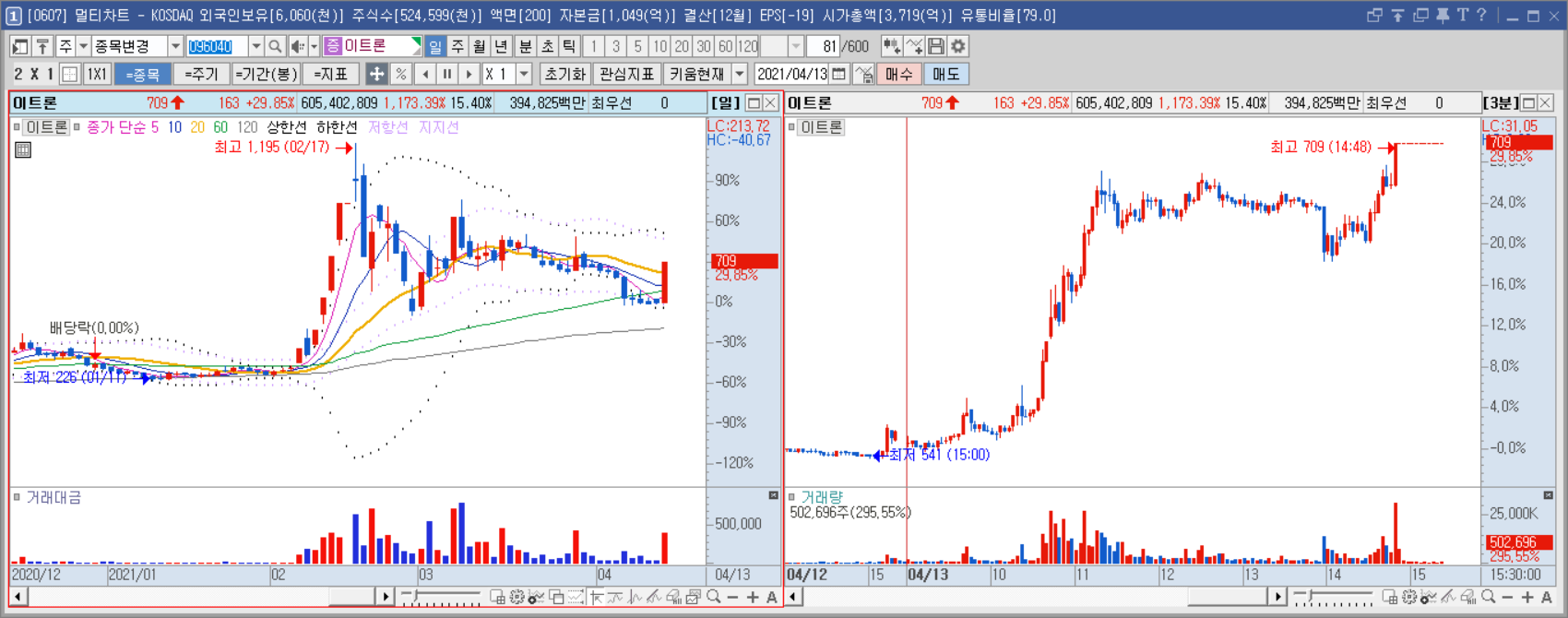Select the 초 seconds period button
This screenshot has width=1568, height=618.
tap(547, 46)
